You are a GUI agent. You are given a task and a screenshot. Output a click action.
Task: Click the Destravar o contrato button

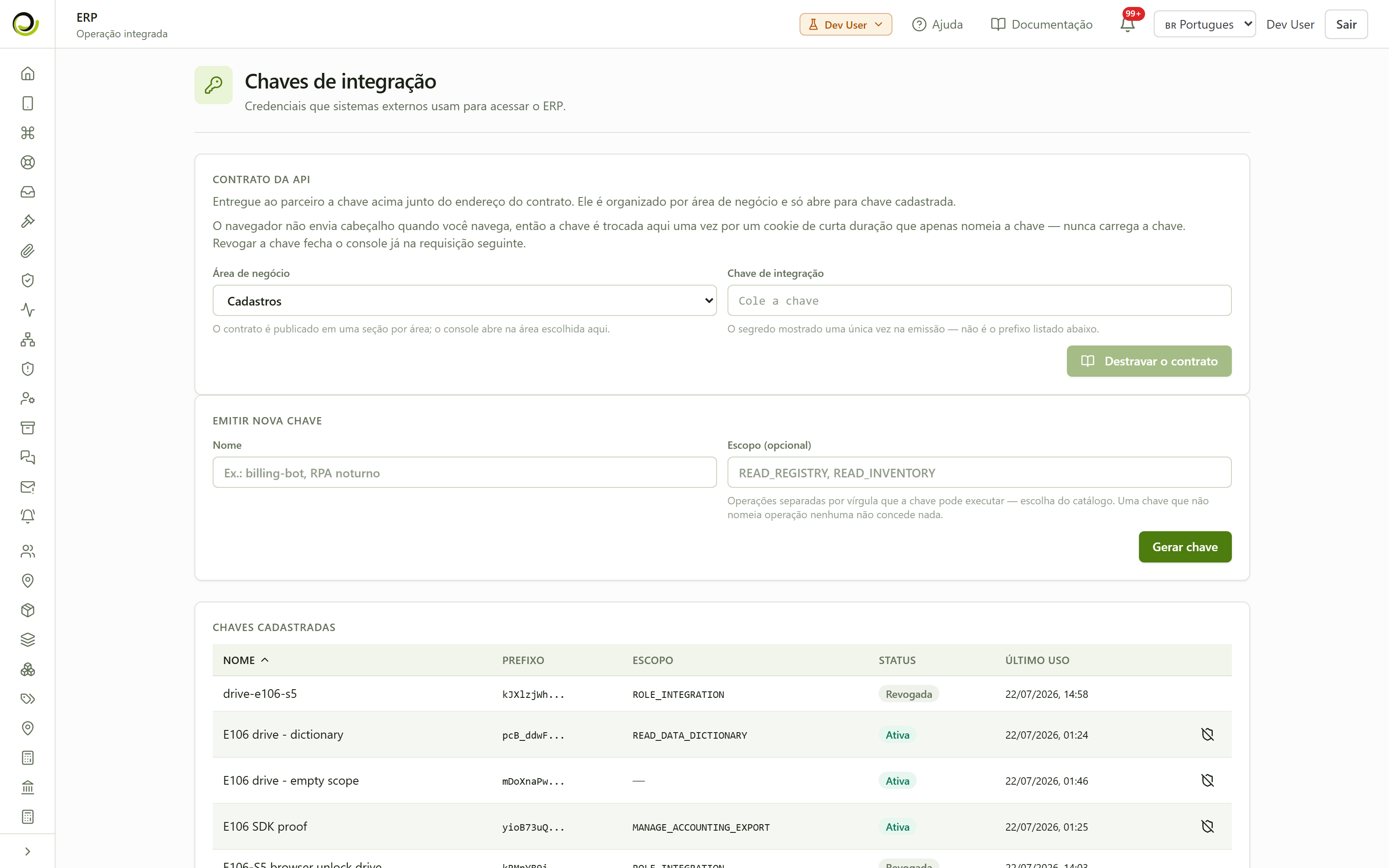(x=1149, y=361)
